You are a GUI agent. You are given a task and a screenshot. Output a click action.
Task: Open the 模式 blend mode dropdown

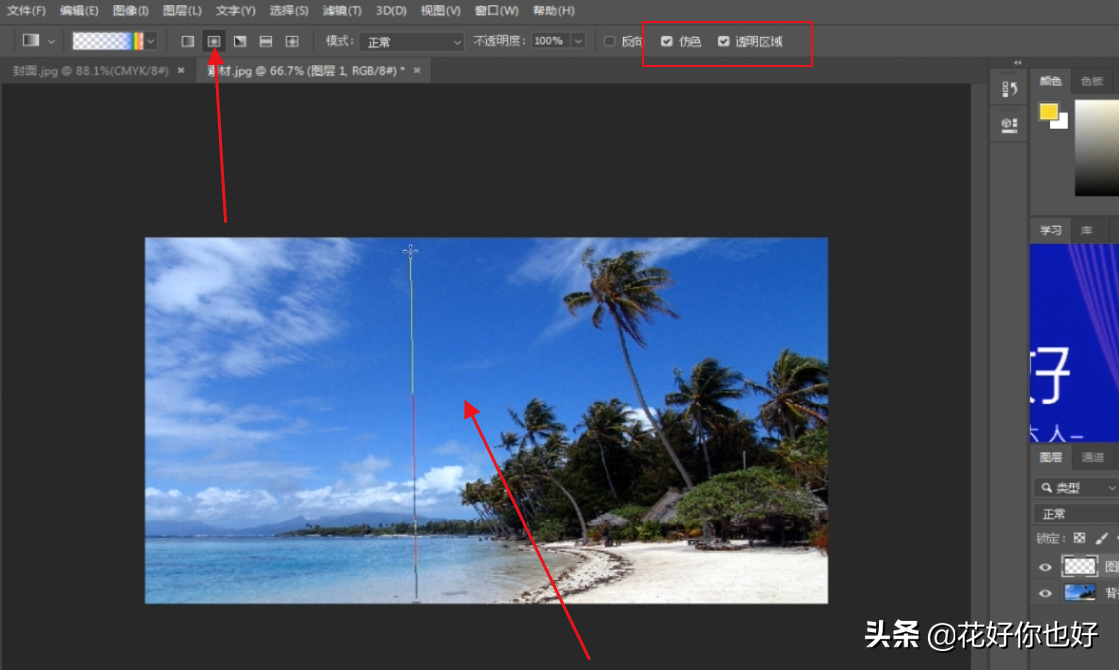pyautogui.click(x=412, y=42)
